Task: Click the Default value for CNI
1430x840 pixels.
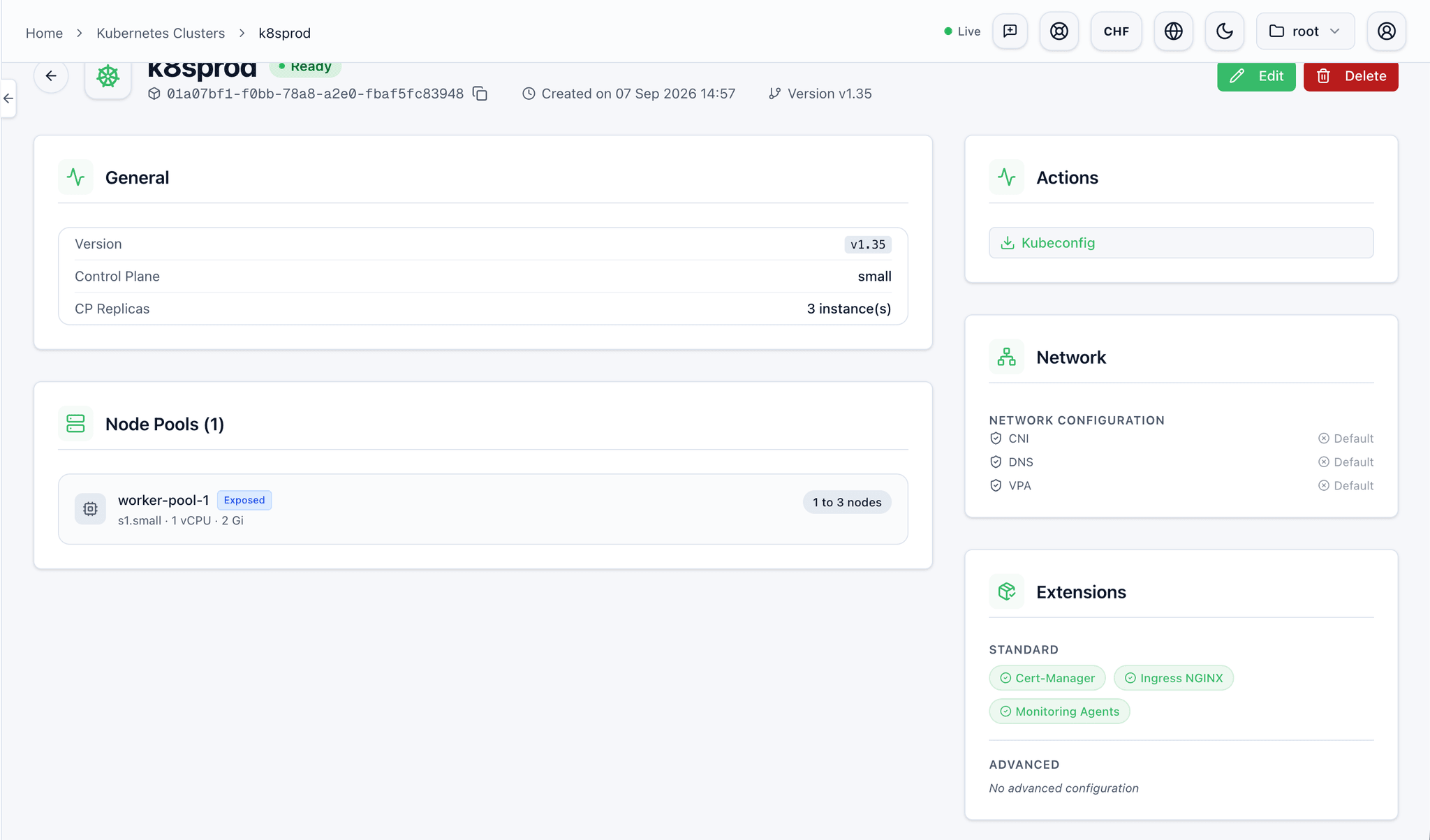Action: (x=1346, y=439)
